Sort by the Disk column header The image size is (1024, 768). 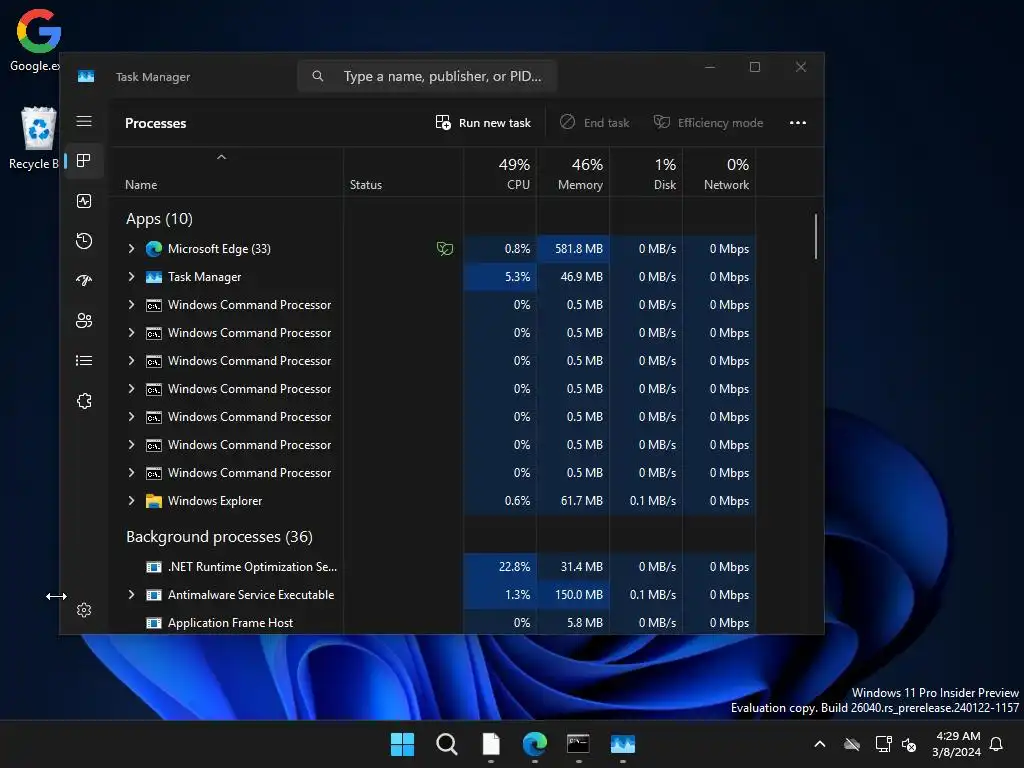[x=647, y=172]
